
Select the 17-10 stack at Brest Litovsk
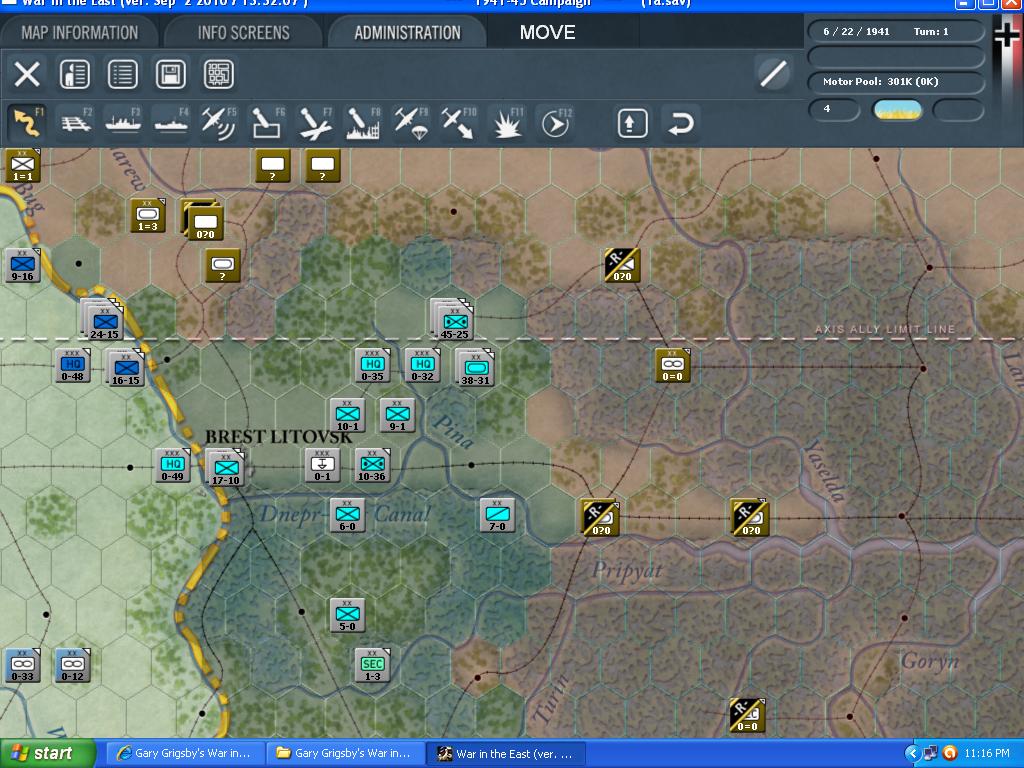click(x=225, y=468)
